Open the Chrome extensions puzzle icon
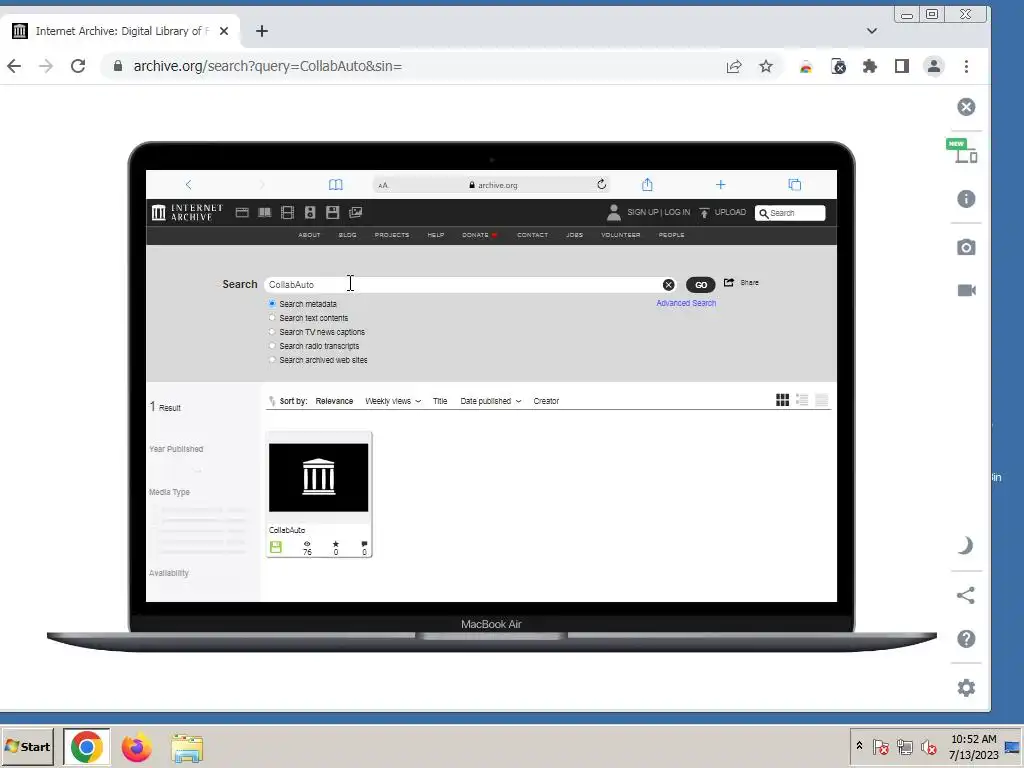 click(869, 66)
